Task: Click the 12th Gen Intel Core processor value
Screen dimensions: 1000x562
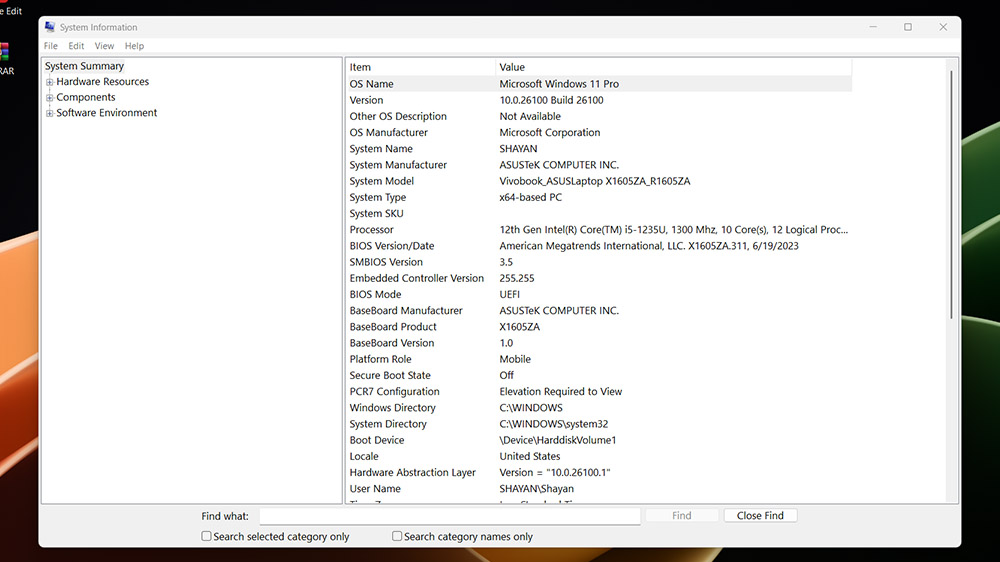Action: coord(673,230)
